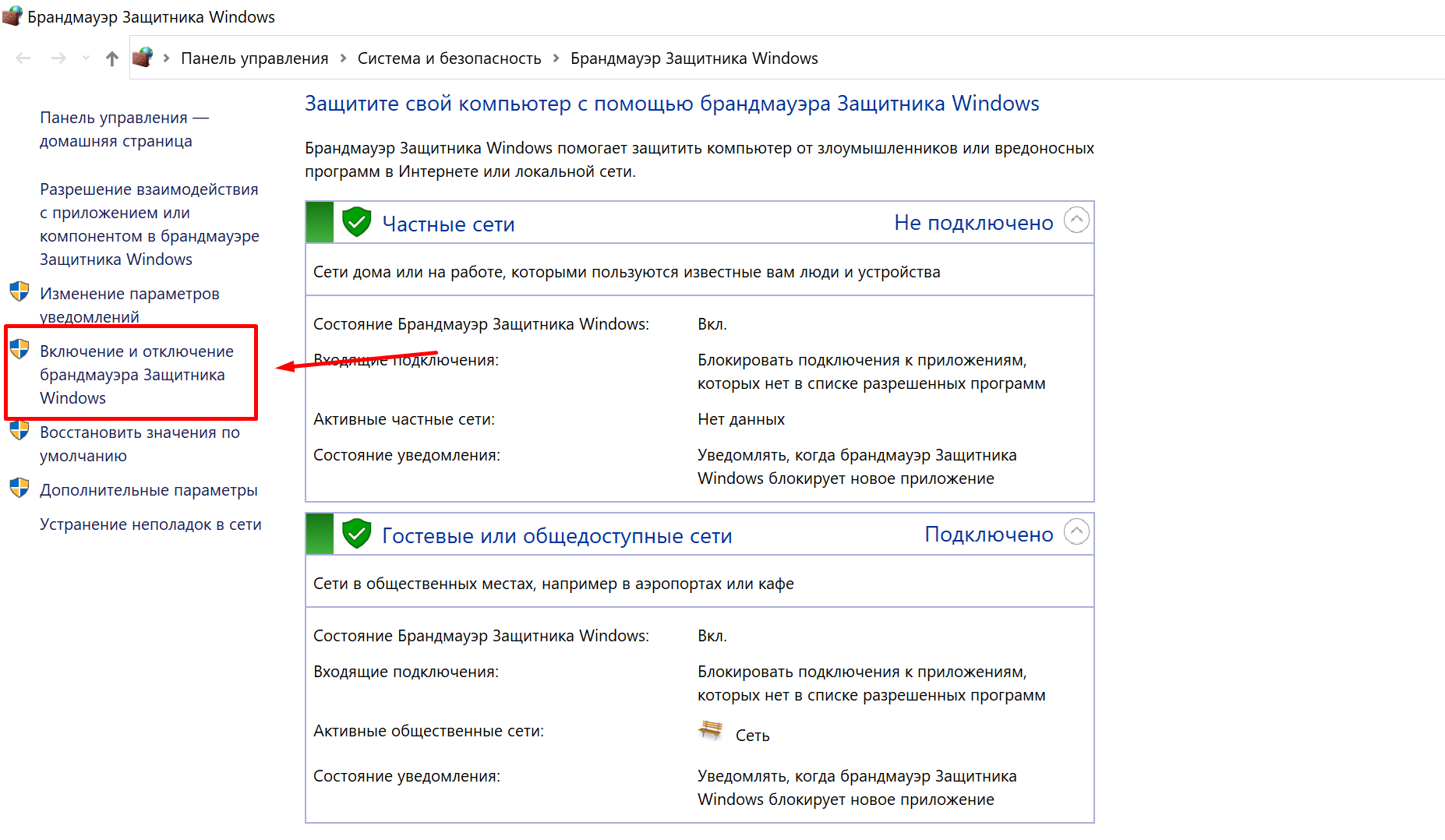Open Дополнительные параметры link
Image resolution: width=1445 pixels, height=840 pixels.
tap(148, 490)
